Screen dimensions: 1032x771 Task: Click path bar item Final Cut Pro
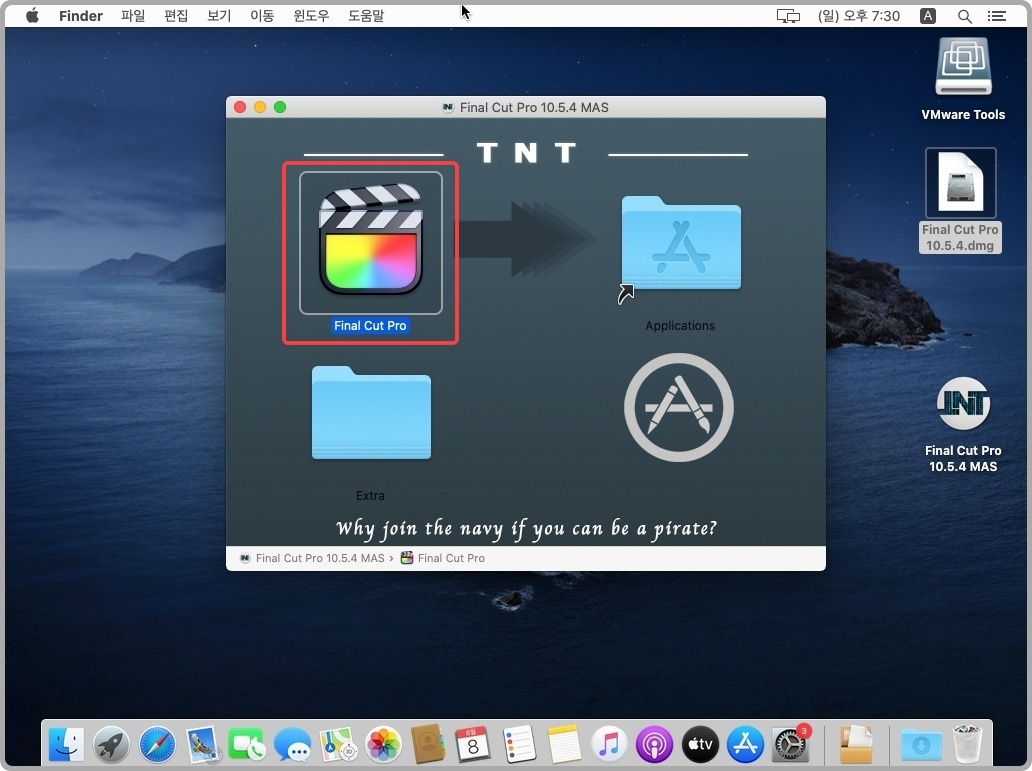point(443,558)
